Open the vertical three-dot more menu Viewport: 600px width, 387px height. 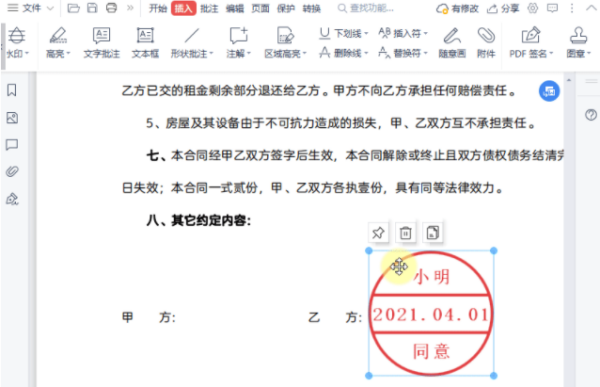572,8
